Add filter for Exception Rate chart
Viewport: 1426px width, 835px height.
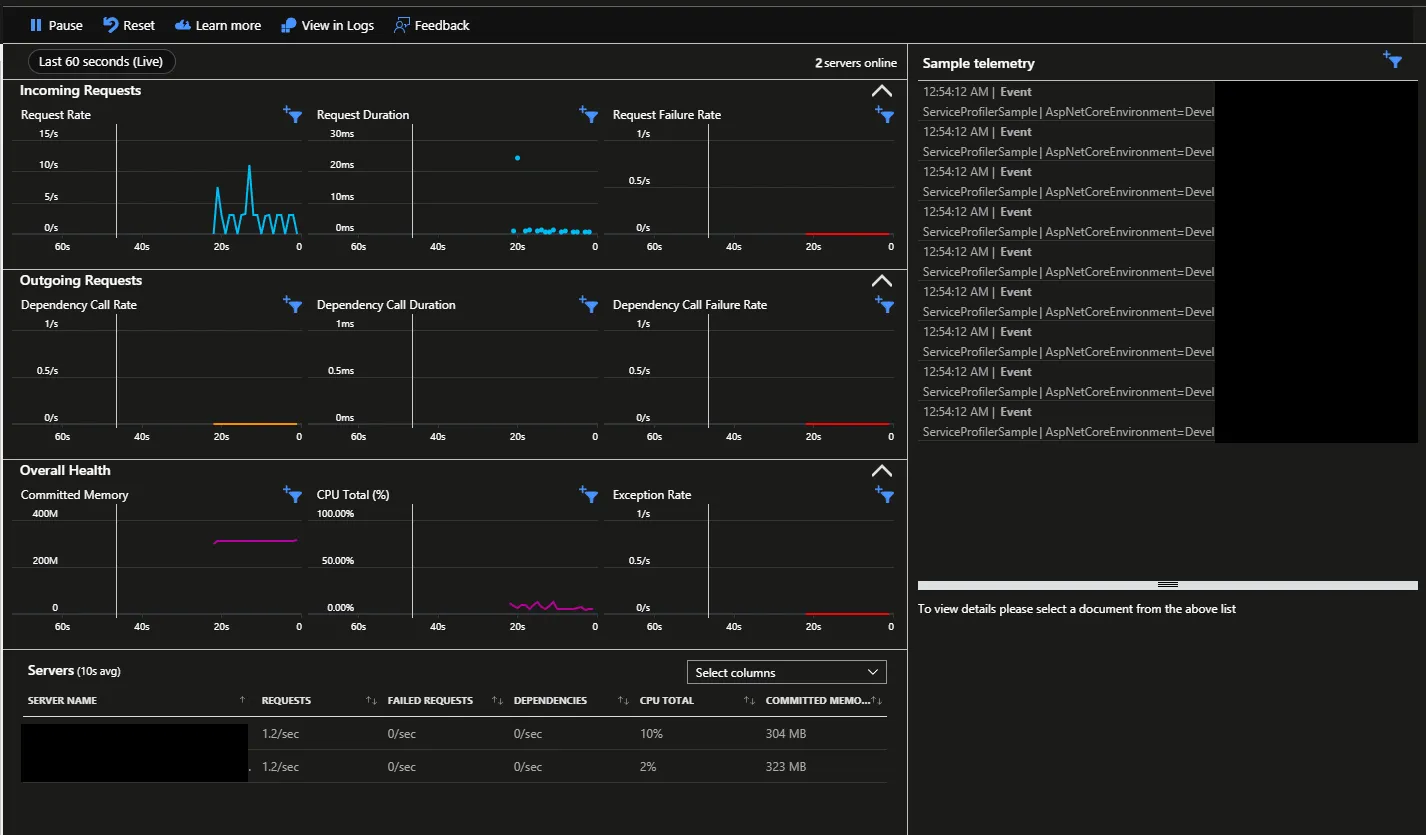tap(884, 495)
